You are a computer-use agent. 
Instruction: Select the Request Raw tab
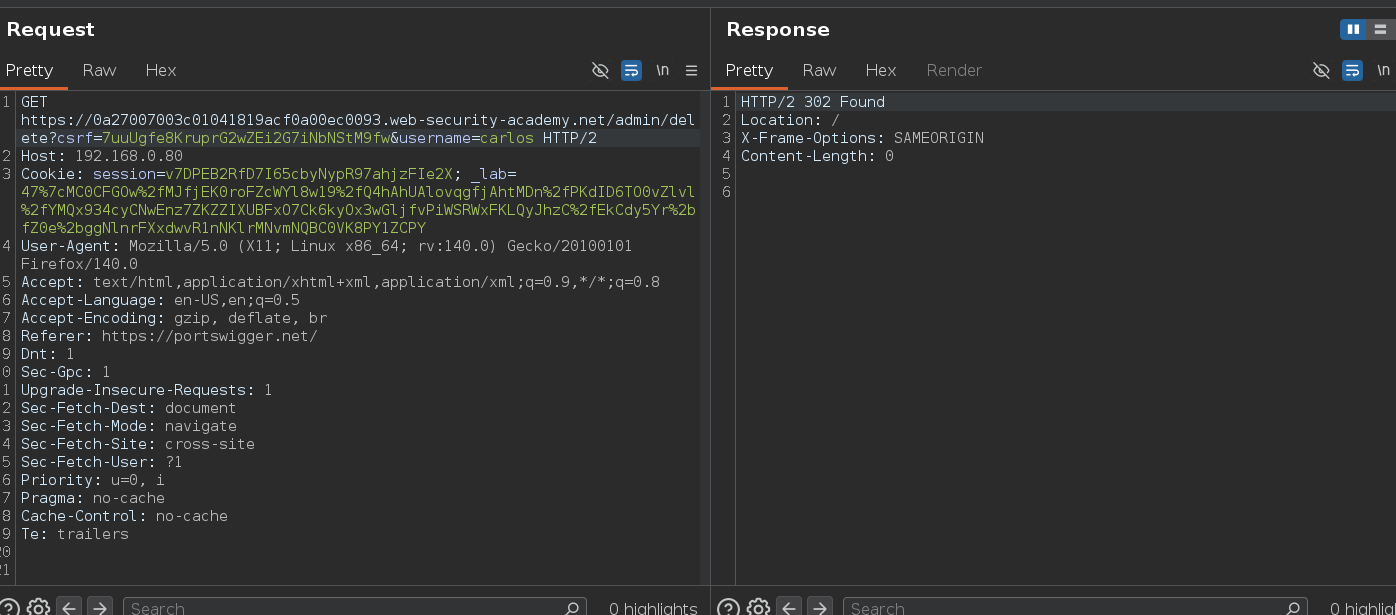coord(99,70)
